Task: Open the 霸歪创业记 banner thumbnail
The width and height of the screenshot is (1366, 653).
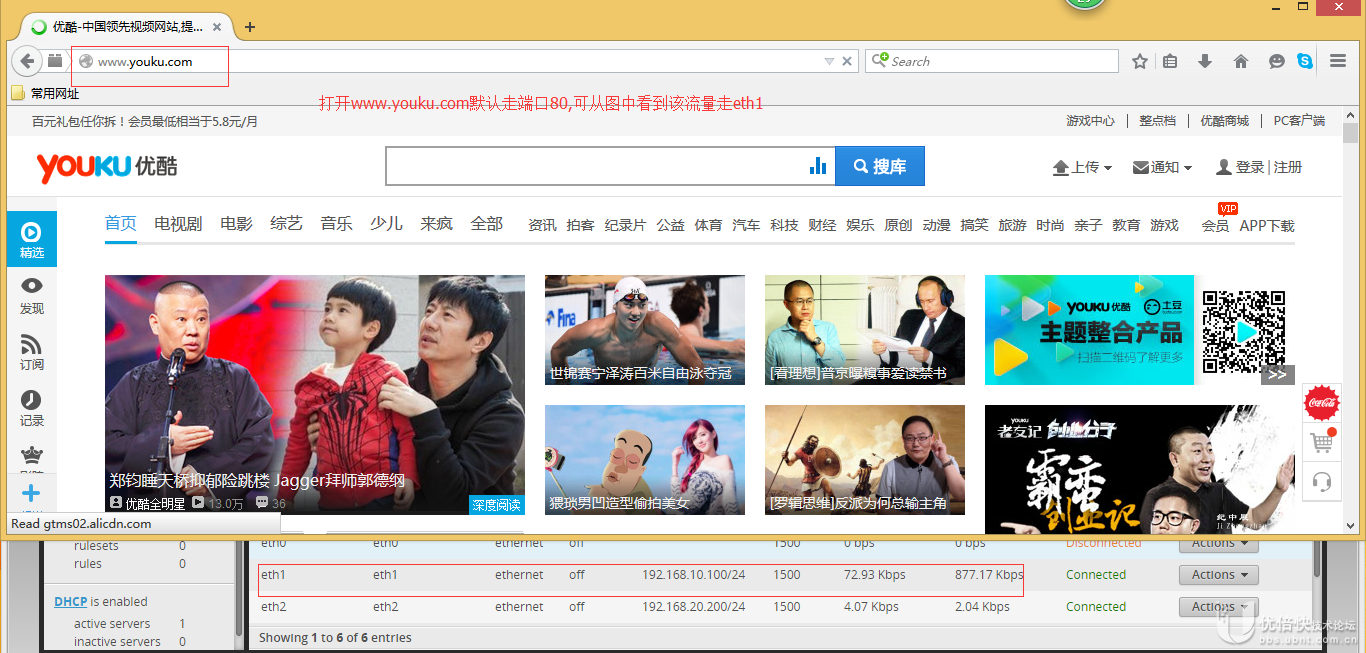Action: pyautogui.click(x=1140, y=470)
